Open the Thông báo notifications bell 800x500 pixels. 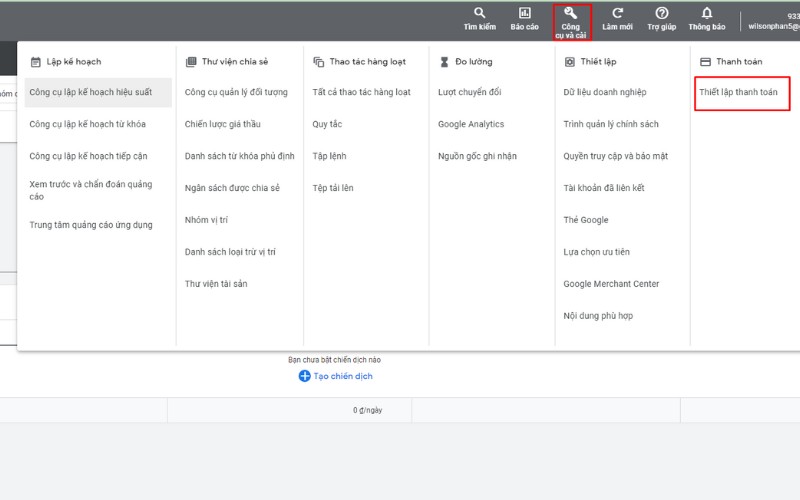click(707, 14)
